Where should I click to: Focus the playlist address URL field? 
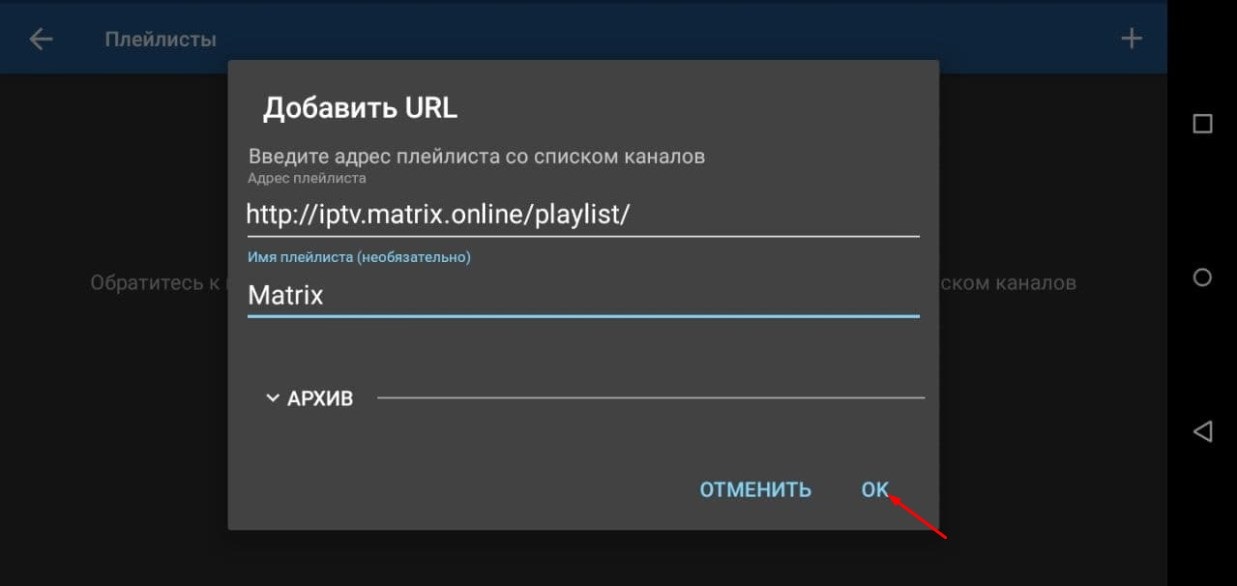(x=583, y=215)
